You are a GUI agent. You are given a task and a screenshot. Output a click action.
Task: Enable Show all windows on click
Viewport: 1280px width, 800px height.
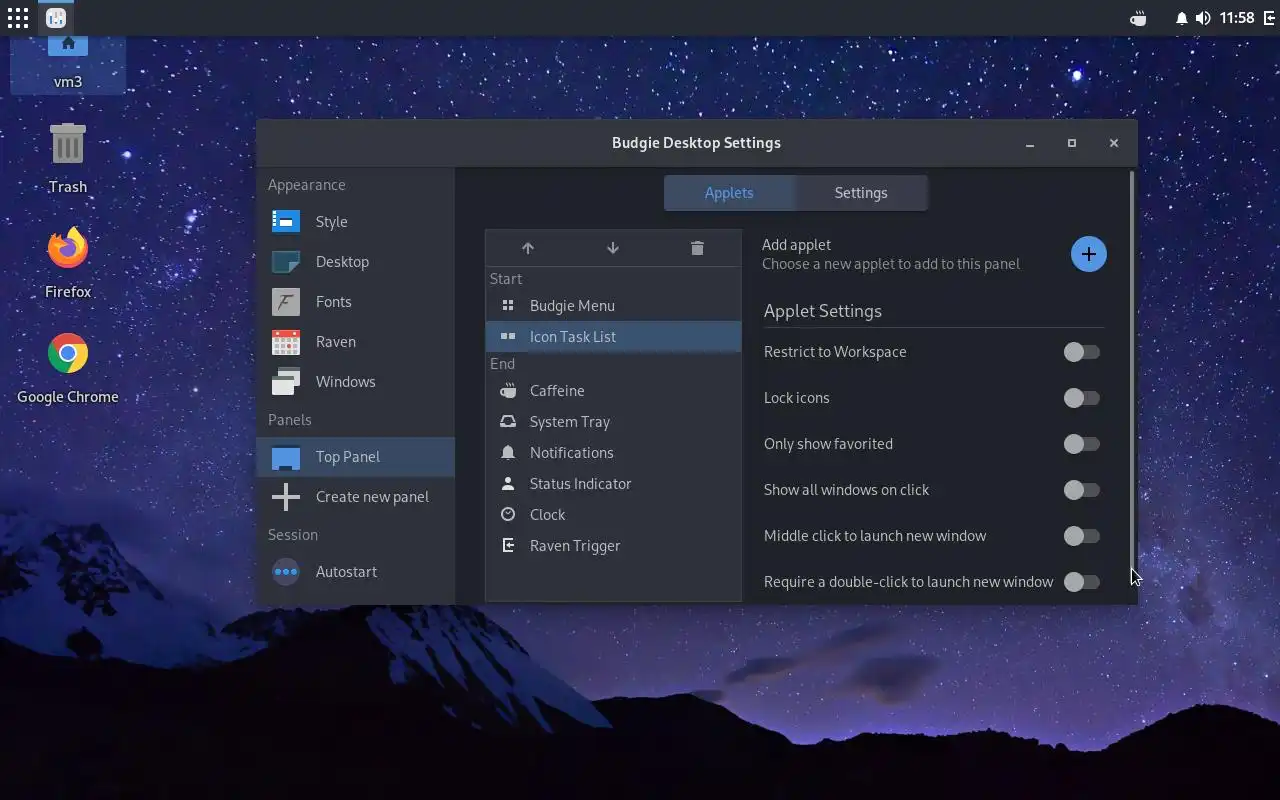point(1081,490)
